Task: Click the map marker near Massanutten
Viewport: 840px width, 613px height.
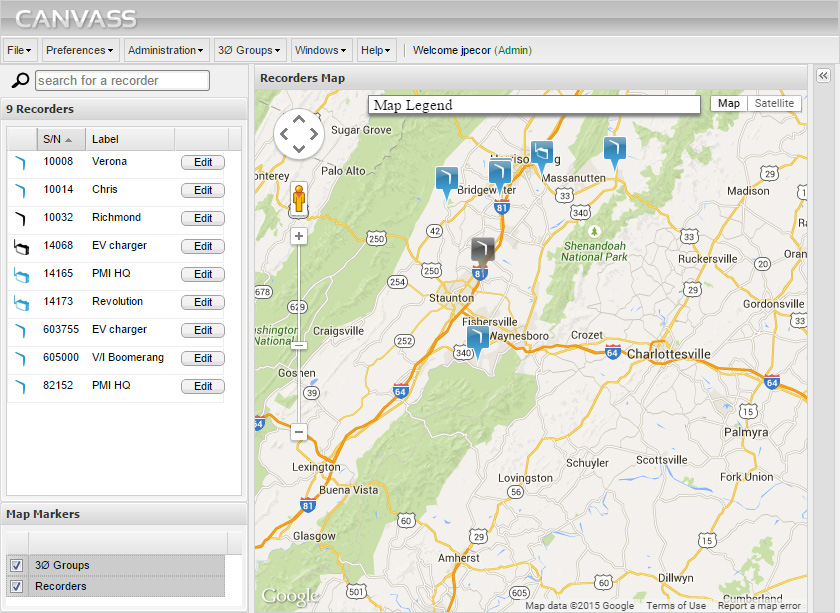Action: pyautogui.click(x=543, y=152)
